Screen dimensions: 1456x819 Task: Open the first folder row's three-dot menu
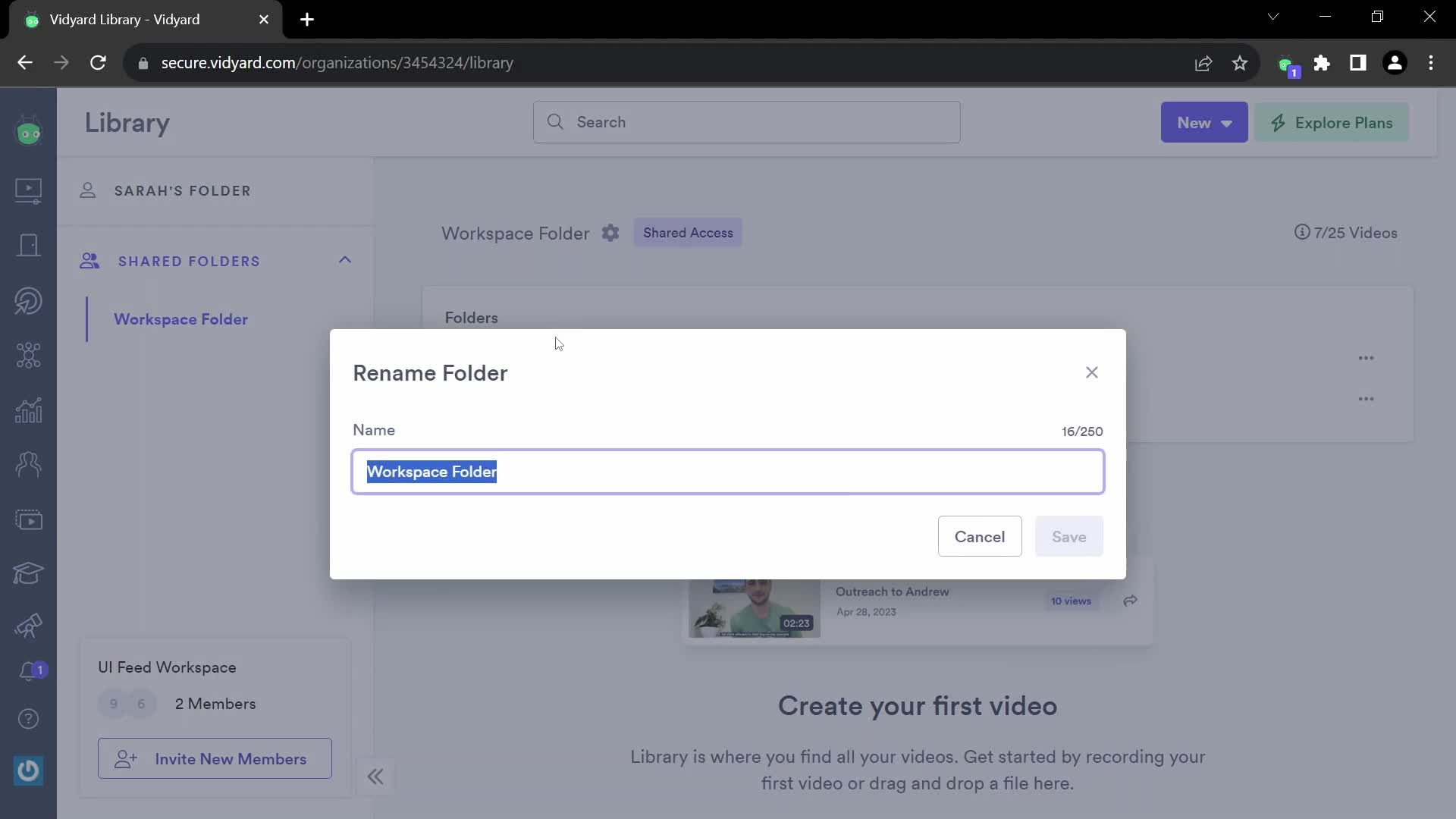pos(1366,358)
